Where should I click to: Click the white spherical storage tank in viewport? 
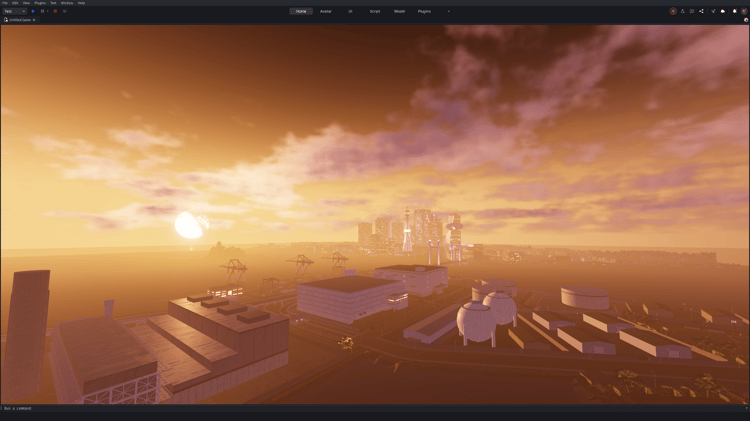click(476, 322)
